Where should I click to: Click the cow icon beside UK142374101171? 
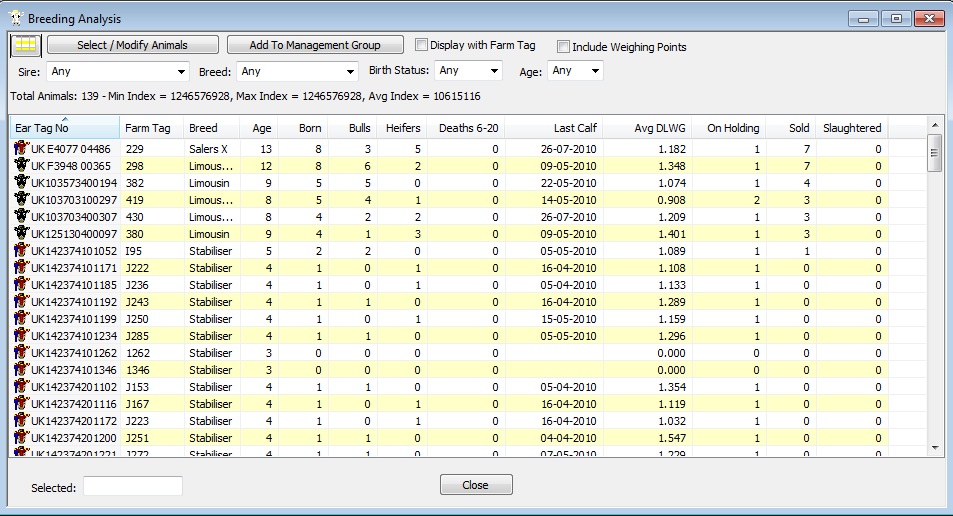(22, 267)
